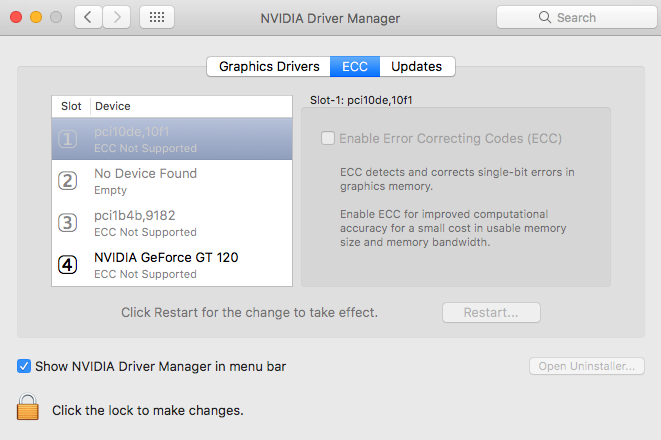Click the Open Uninstaller... button
Screen dimensions: 661x440
(587, 366)
